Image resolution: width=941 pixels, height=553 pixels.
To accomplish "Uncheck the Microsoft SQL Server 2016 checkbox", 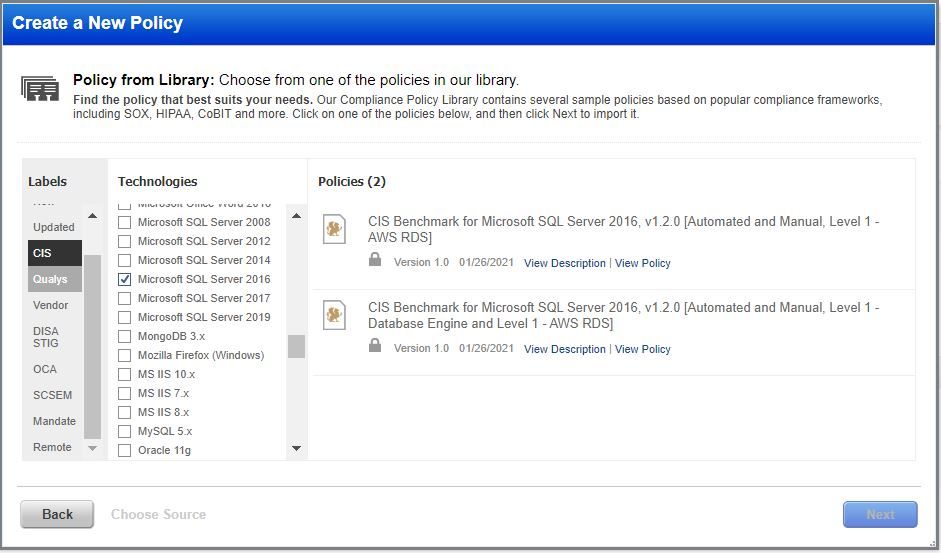I will point(124,279).
